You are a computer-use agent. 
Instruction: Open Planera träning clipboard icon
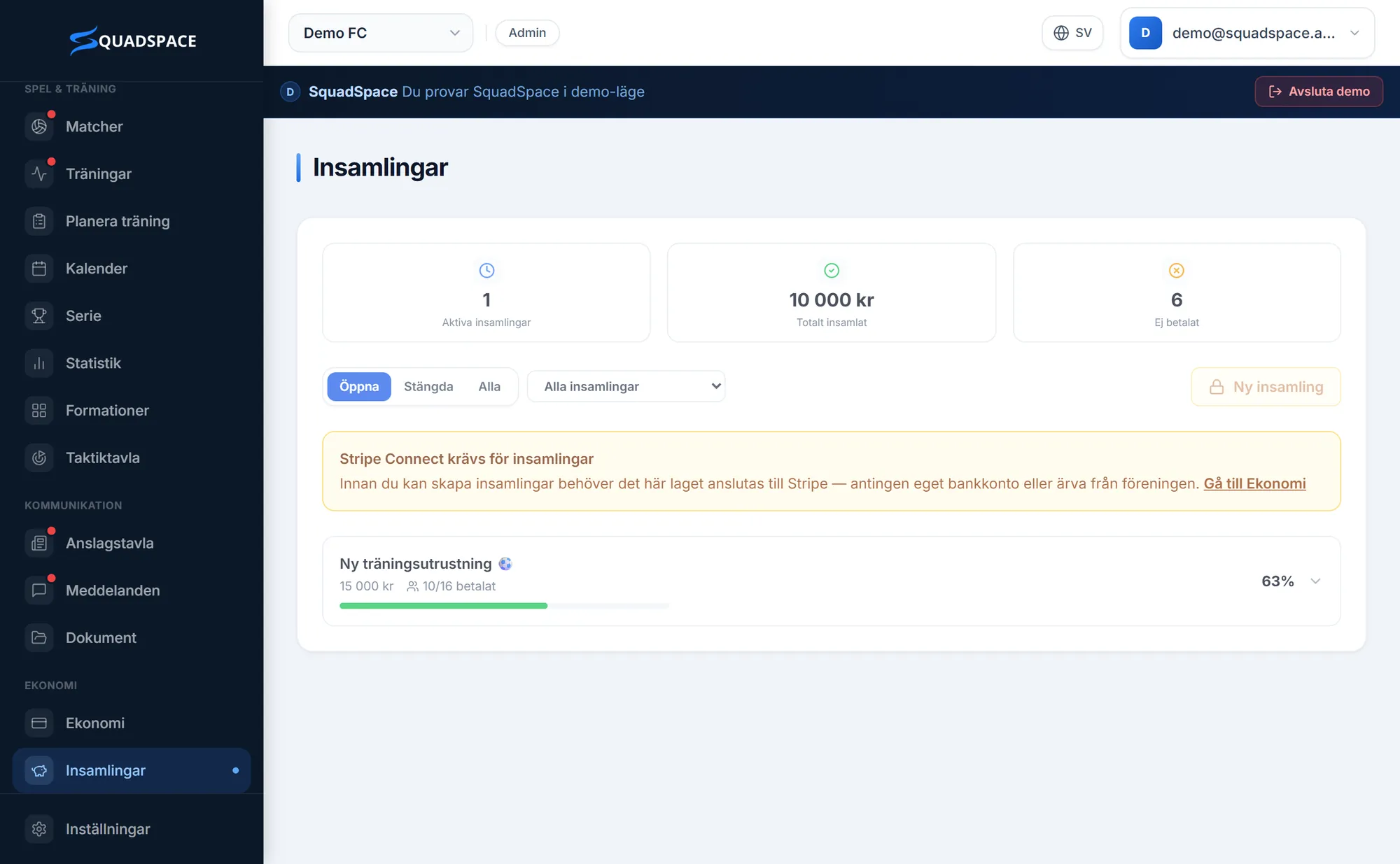39,221
